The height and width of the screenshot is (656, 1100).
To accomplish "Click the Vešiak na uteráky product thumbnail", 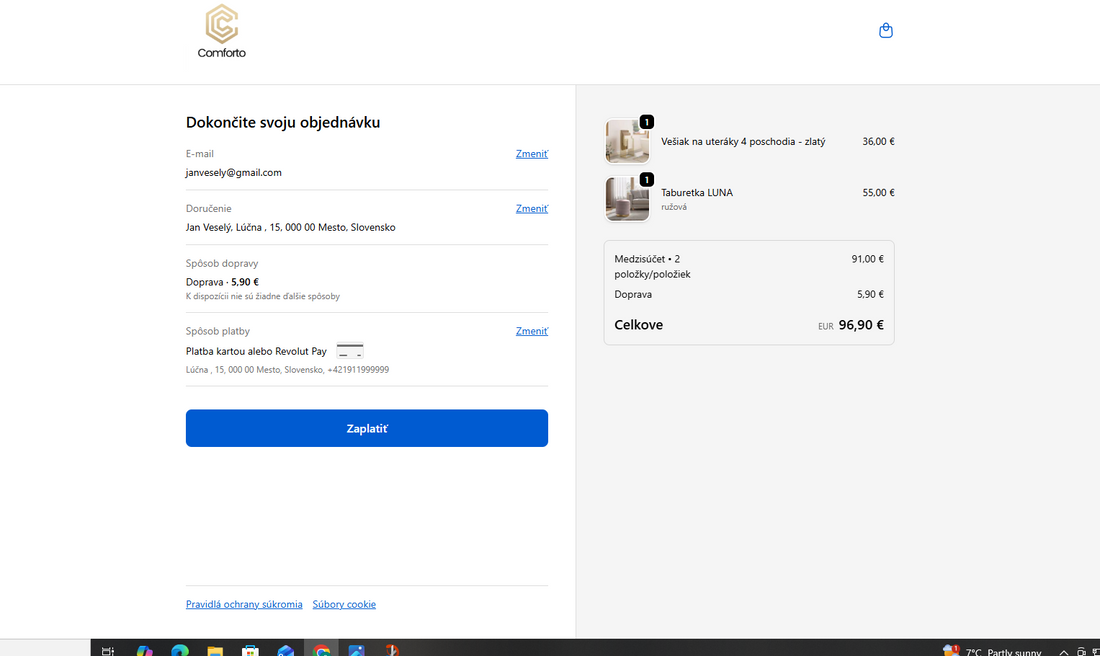I will pyautogui.click(x=627, y=142).
